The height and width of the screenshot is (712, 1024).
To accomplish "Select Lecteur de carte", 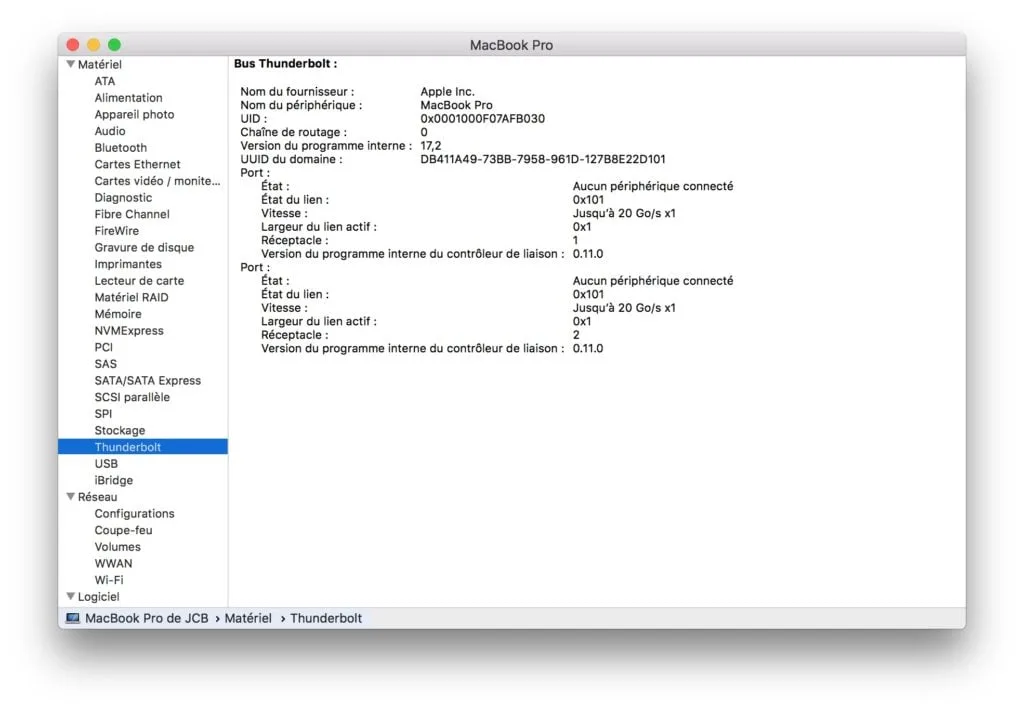I will coord(139,281).
